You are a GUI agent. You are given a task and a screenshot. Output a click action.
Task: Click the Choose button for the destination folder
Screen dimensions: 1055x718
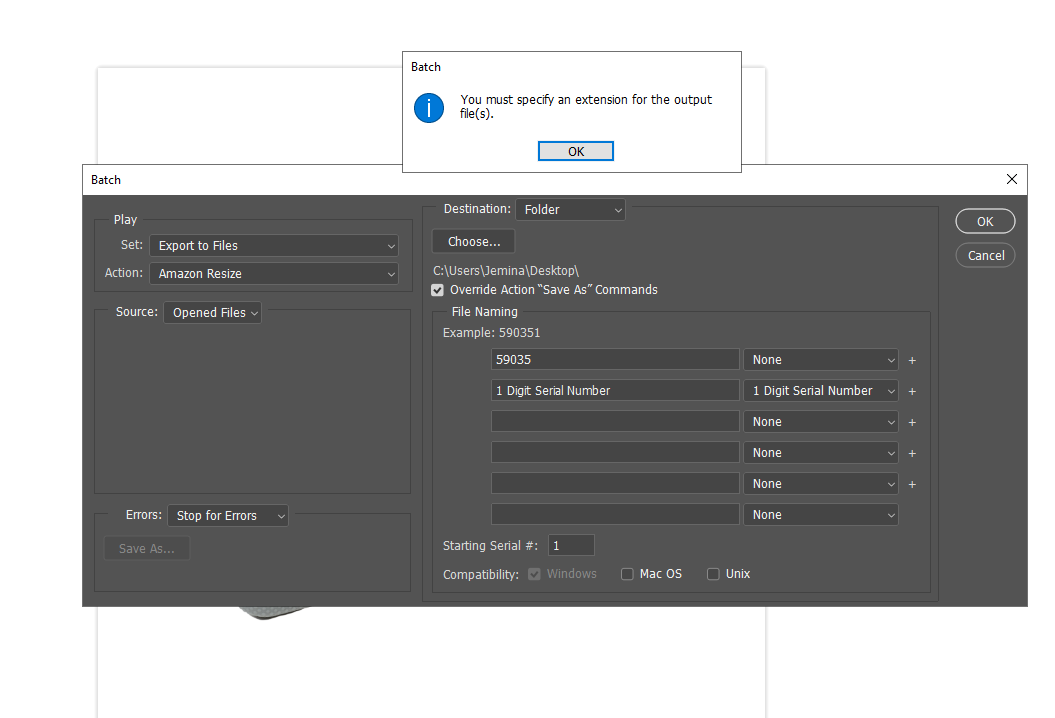(472, 241)
